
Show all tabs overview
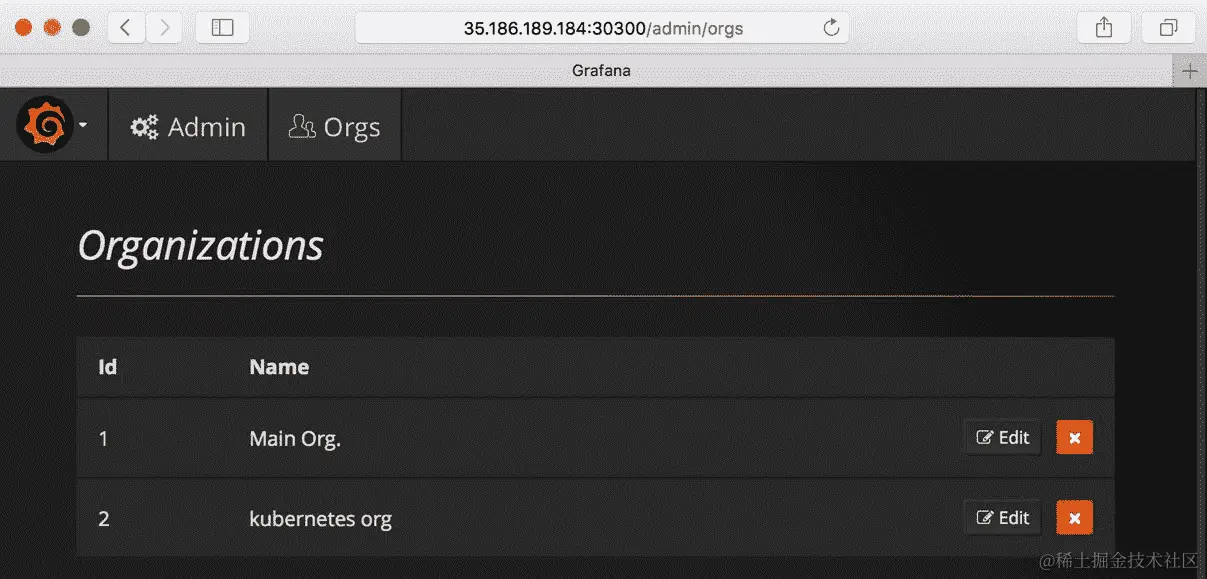[x=1168, y=28]
